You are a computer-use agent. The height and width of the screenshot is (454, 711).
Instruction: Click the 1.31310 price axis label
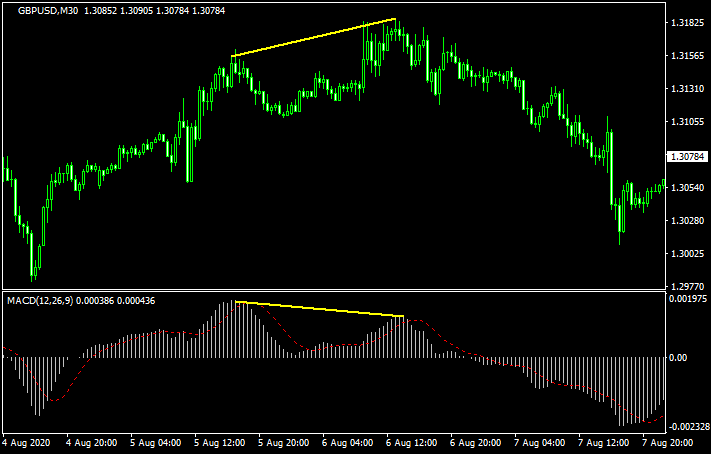pyautogui.click(x=687, y=89)
